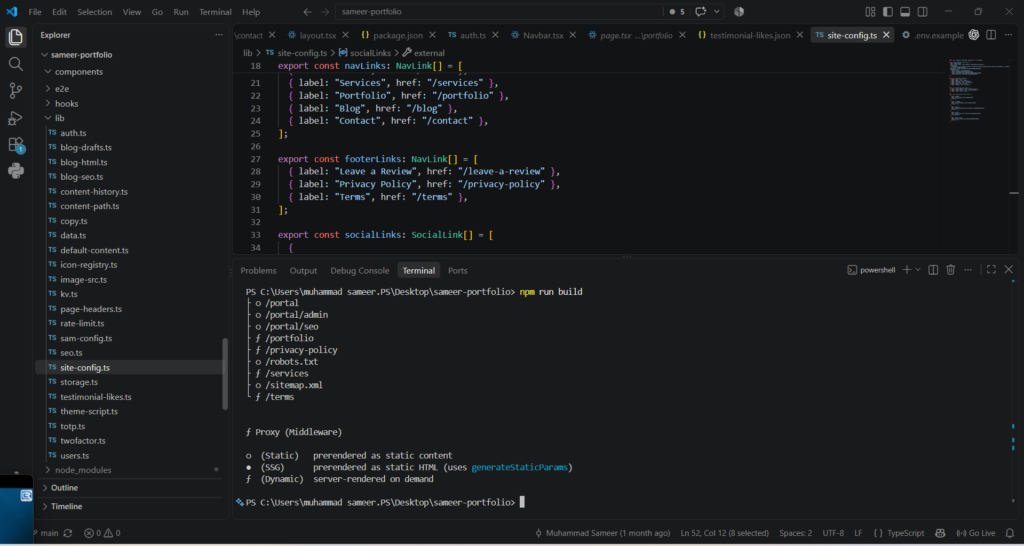Switch to the Ports panel tab
This screenshot has height=546, width=1024.
[458, 270]
